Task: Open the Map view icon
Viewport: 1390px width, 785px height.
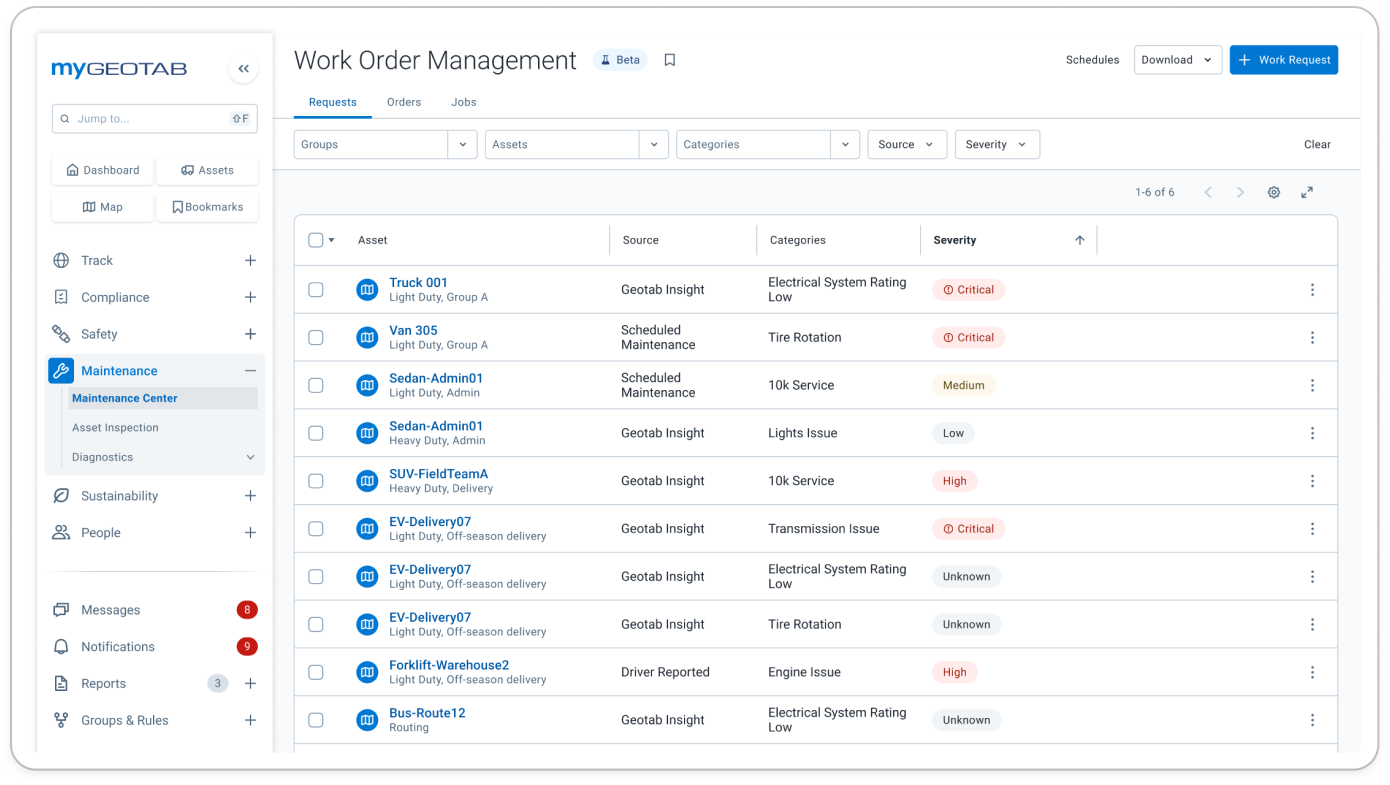Action: pyautogui.click(x=102, y=206)
